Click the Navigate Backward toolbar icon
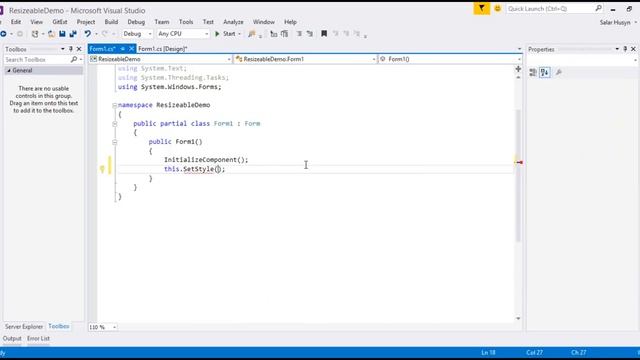Image resolution: width=640 pixels, height=360 pixels. click(x=3, y=34)
